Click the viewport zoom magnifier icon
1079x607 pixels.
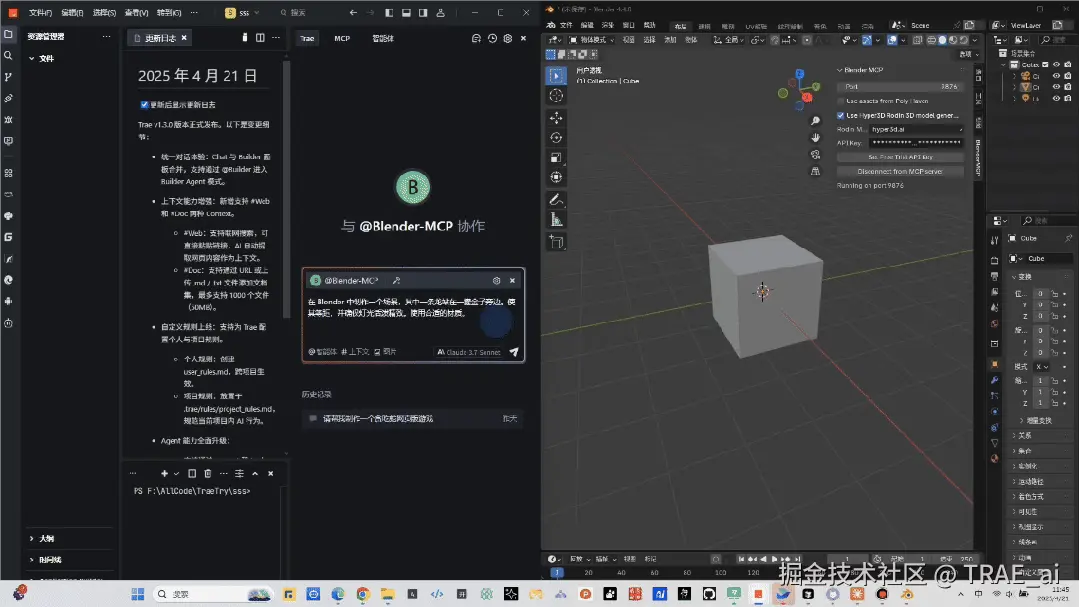coord(815,121)
